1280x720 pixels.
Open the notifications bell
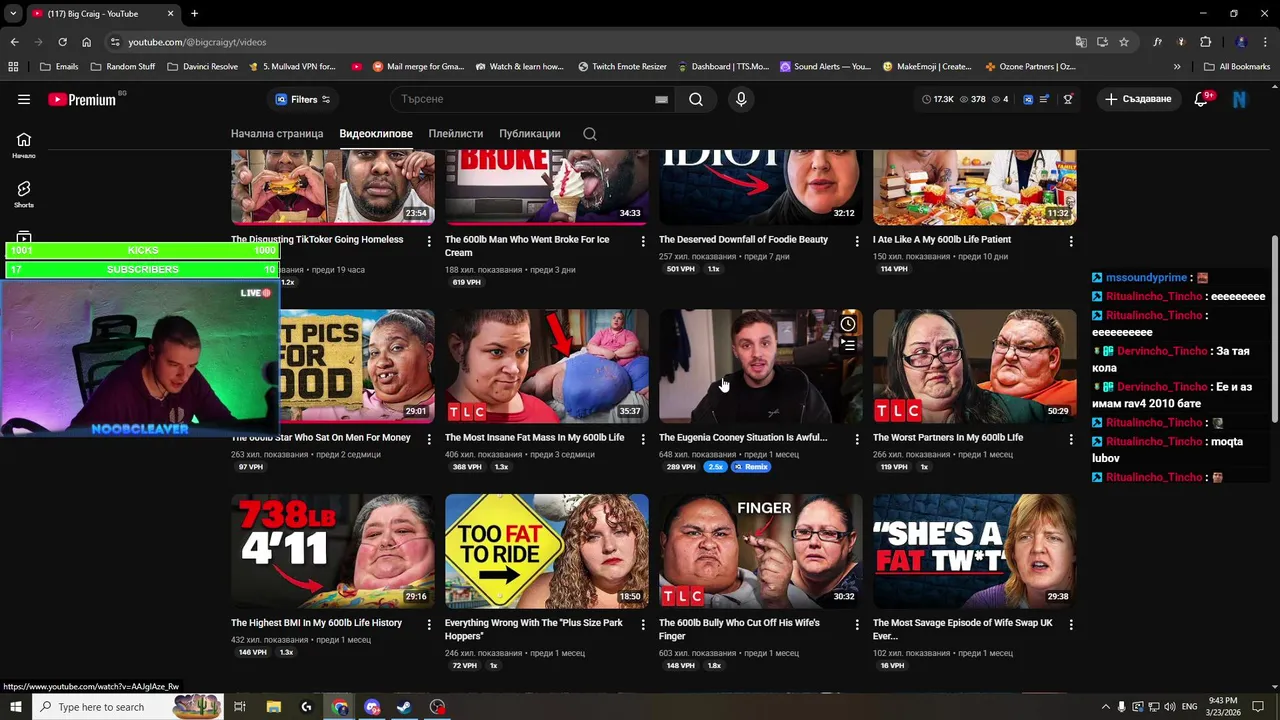pos(1202,99)
